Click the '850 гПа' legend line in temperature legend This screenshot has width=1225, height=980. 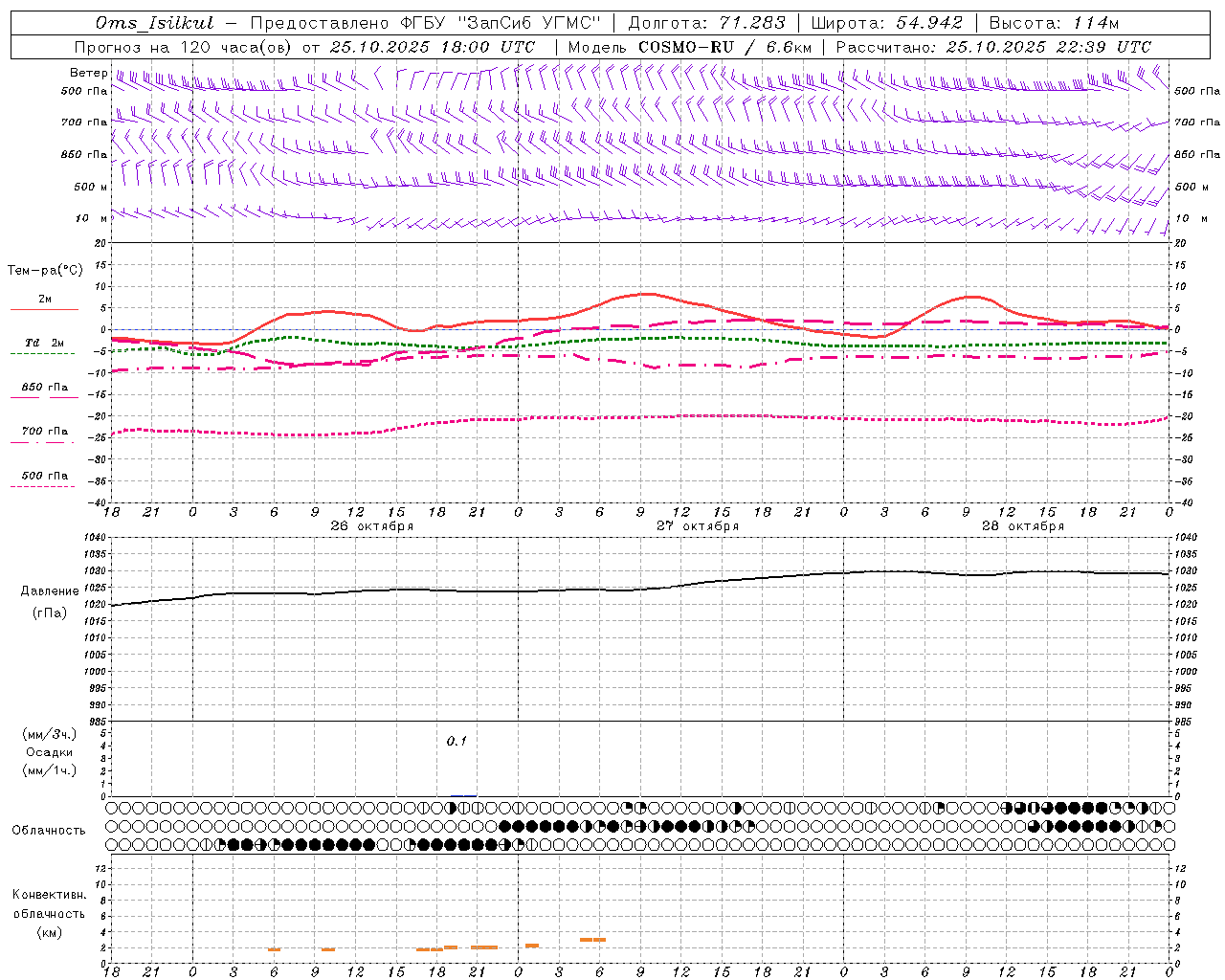tap(42, 397)
